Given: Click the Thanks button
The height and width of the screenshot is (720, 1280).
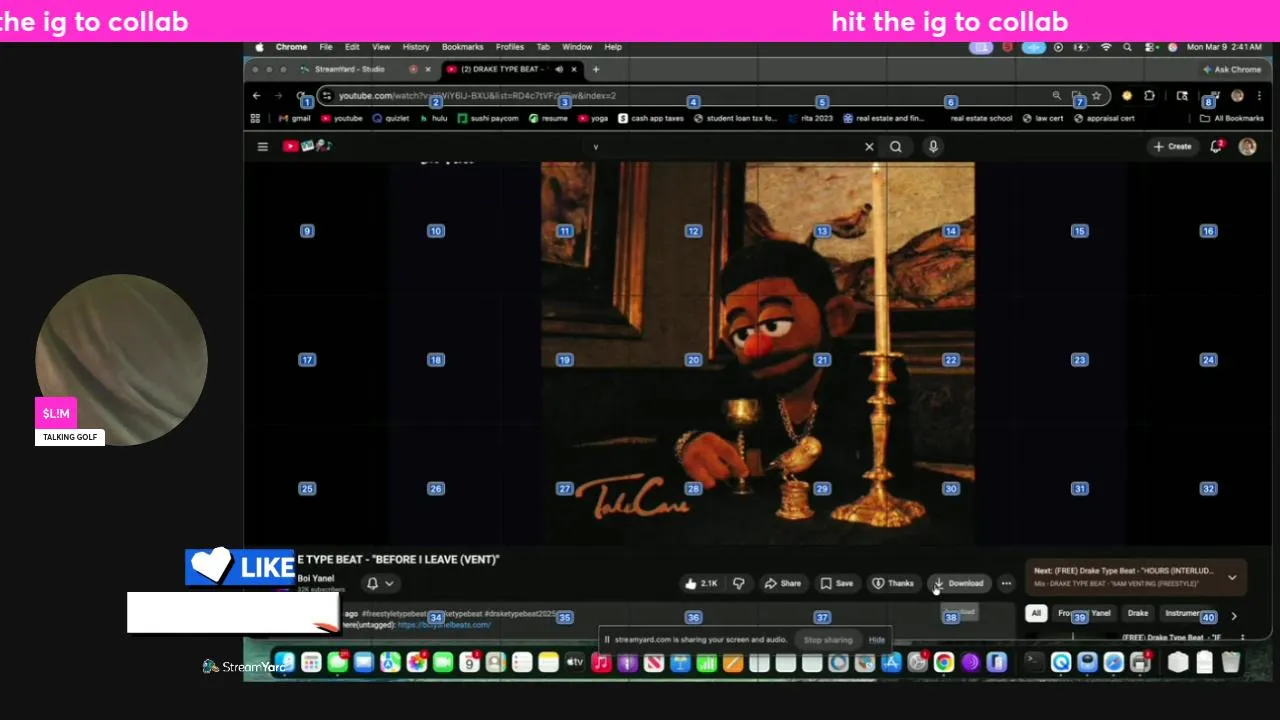Looking at the screenshot, I should tap(892, 583).
